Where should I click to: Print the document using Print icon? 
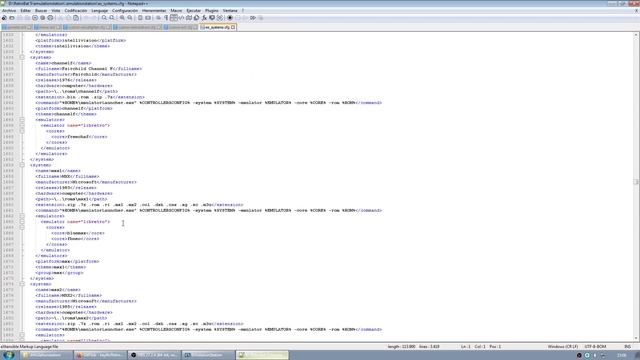click(x=50, y=18)
